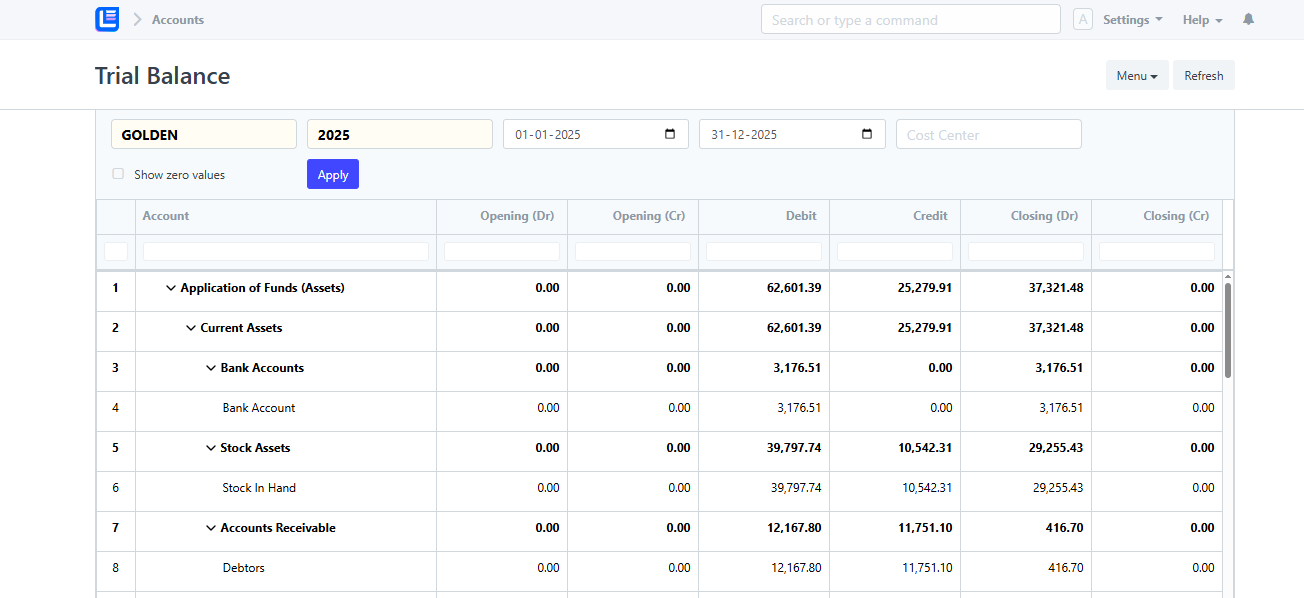Click the notification bell icon
The height and width of the screenshot is (598, 1304).
click(x=1248, y=19)
